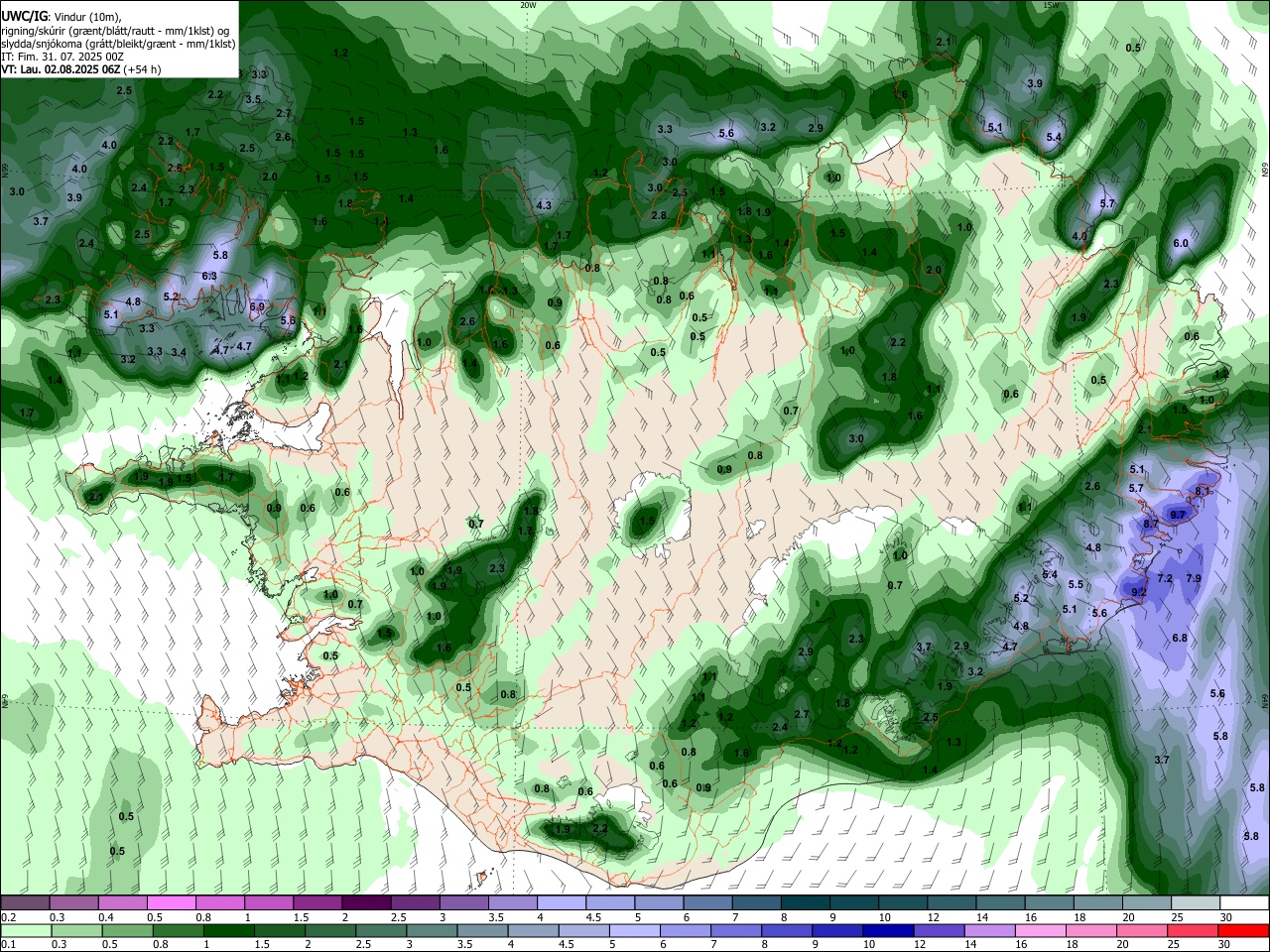Click the bright pink 0.5 swatch in top legend row
The height and width of the screenshot is (952, 1270).
click(171, 903)
